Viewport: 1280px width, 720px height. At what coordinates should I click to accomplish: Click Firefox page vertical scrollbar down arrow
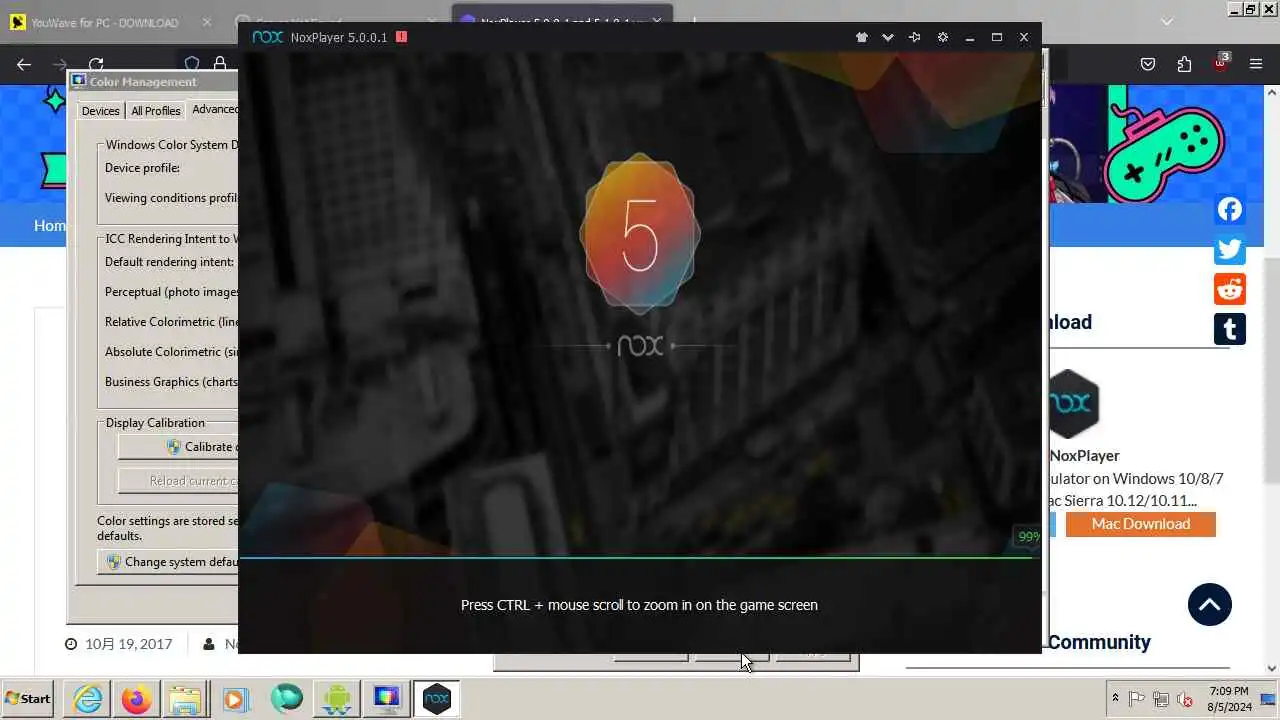(1272, 668)
